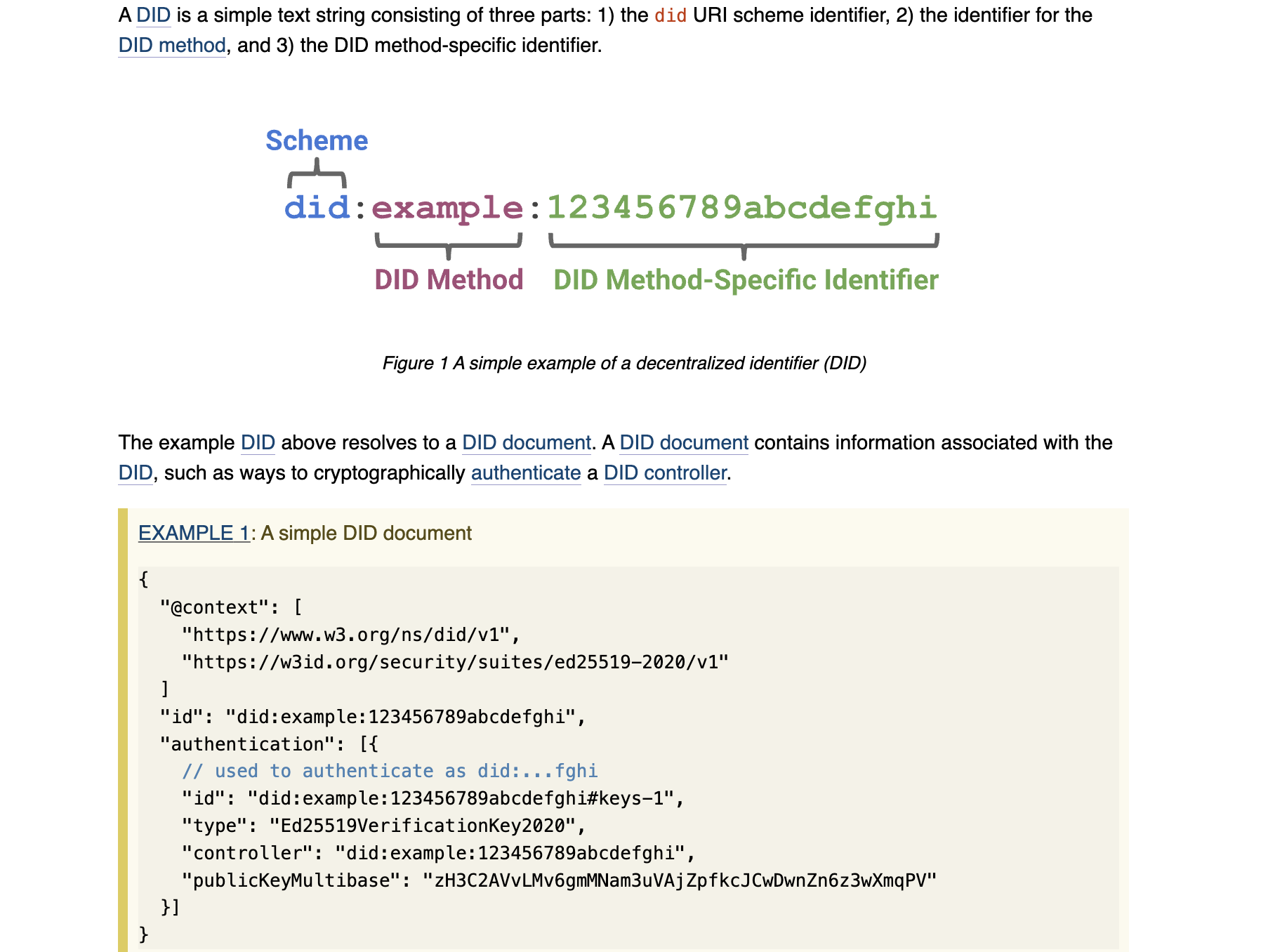This screenshot has height=952, width=1261.
Task: Follow the 'DID method' link
Action: (172, 45)
